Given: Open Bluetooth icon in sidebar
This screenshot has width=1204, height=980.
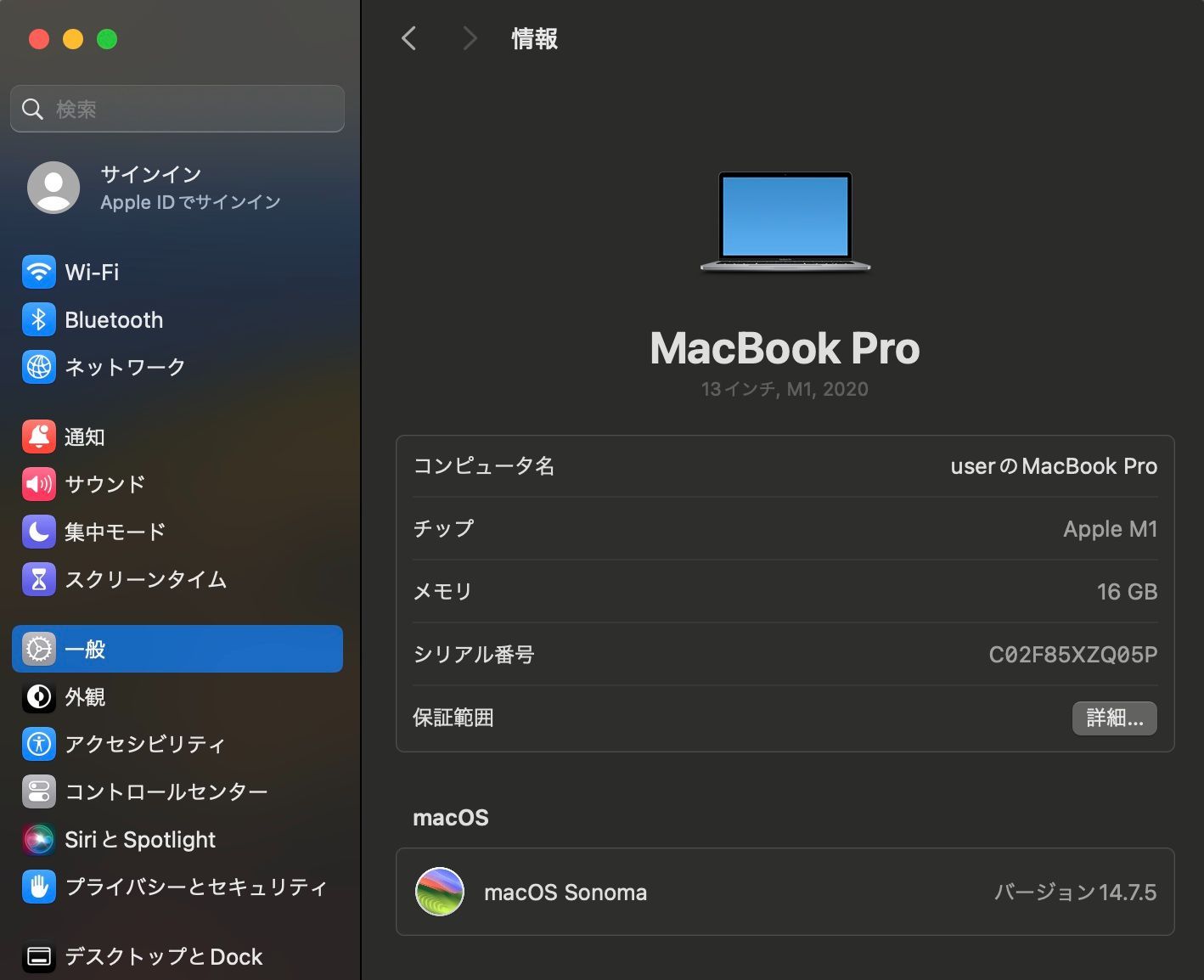Looking at the screenshot, I should (x=38, y=320).
